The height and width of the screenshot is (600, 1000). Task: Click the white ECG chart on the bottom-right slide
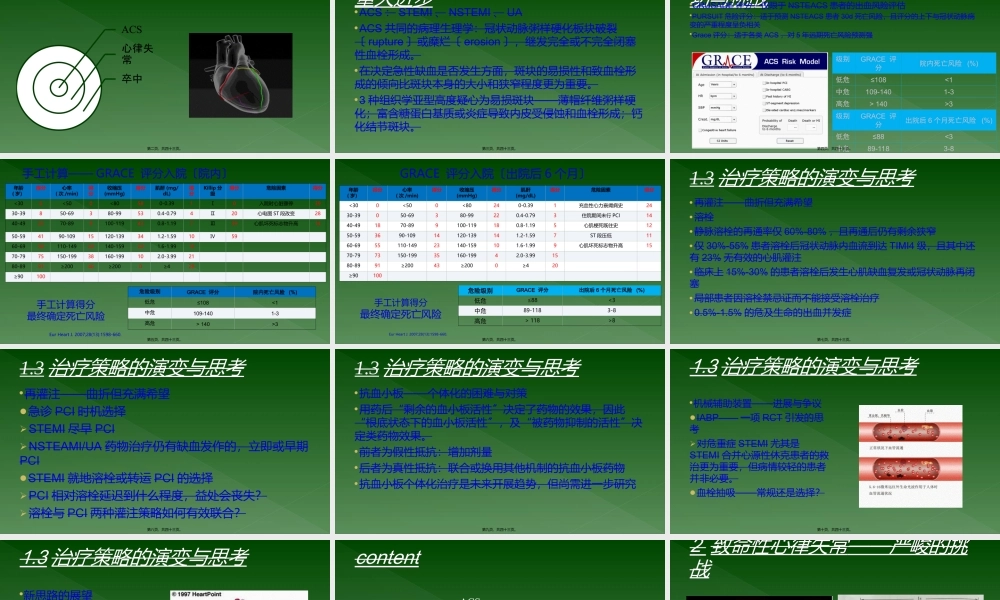point(910,596)
